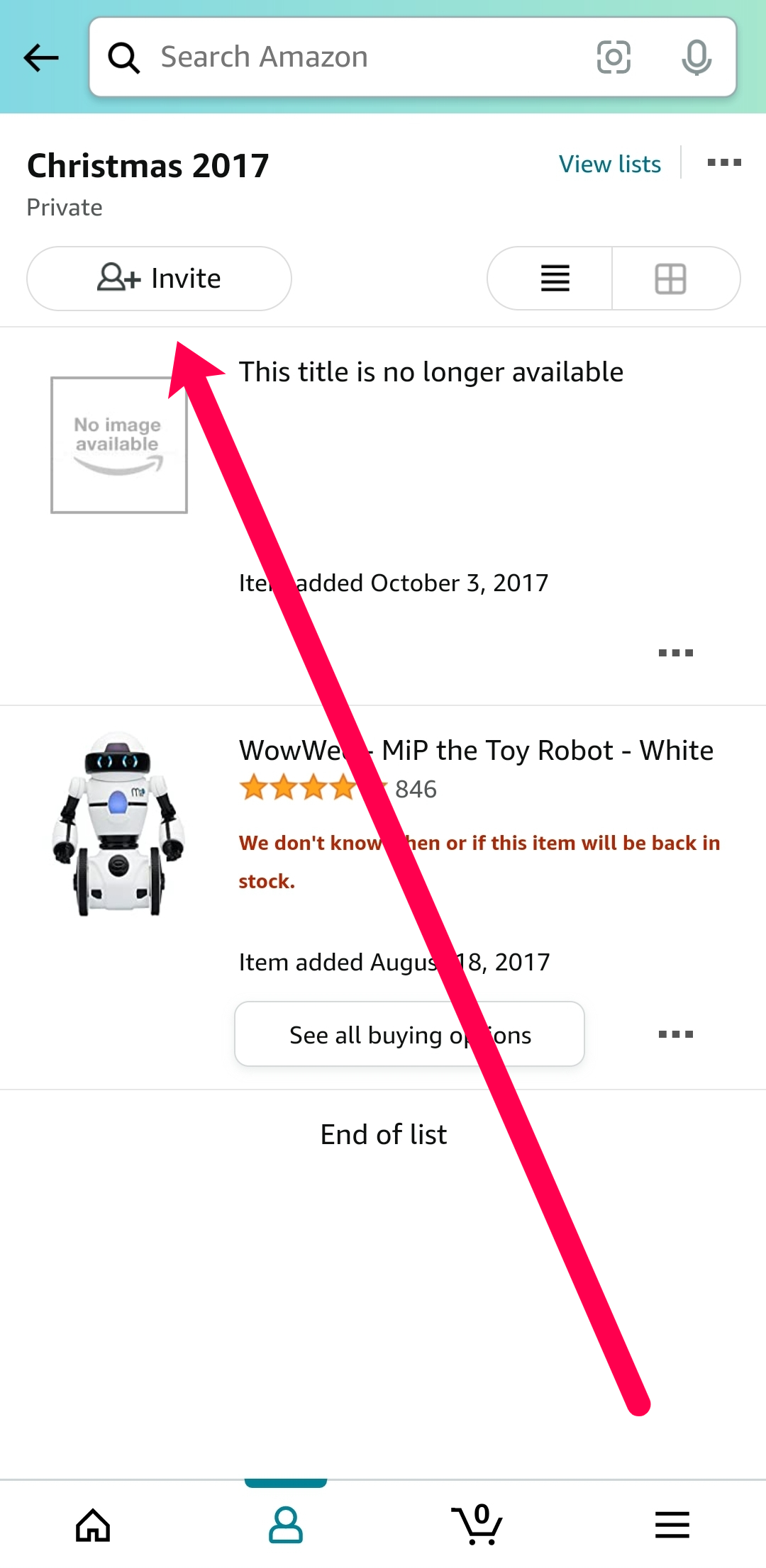
Task: Tap the MiP robot star rating
Action: [313, 788]
